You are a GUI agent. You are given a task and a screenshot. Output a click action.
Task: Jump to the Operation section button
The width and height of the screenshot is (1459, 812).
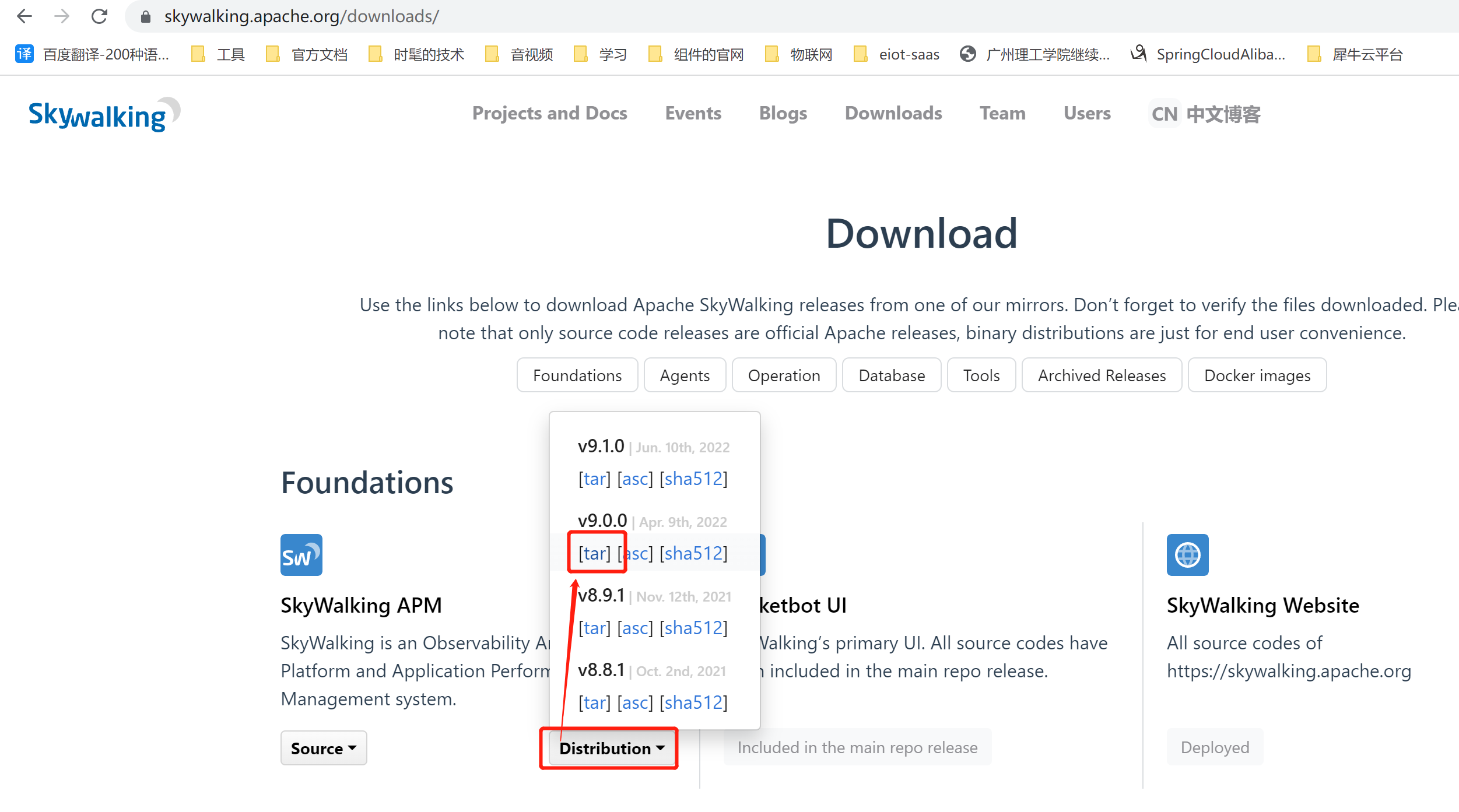point(784,375)
